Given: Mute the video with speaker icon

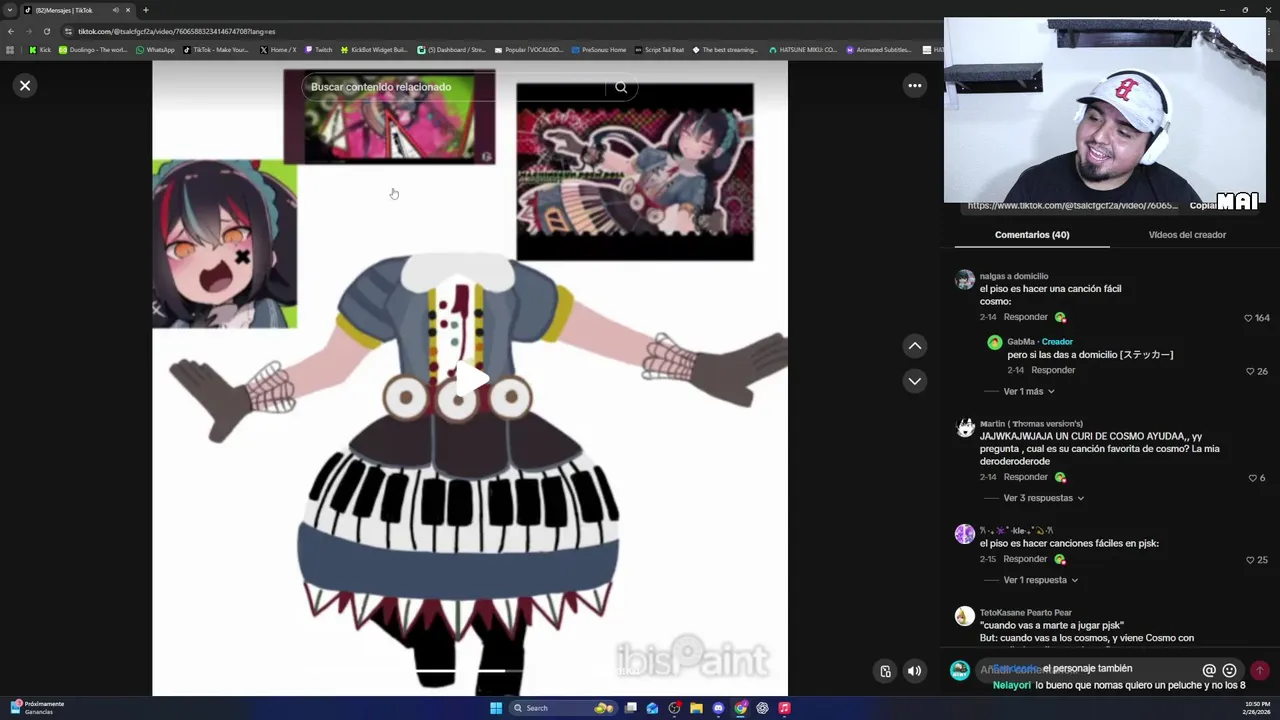Looking at the screenshot, I should tap(914, 671).
